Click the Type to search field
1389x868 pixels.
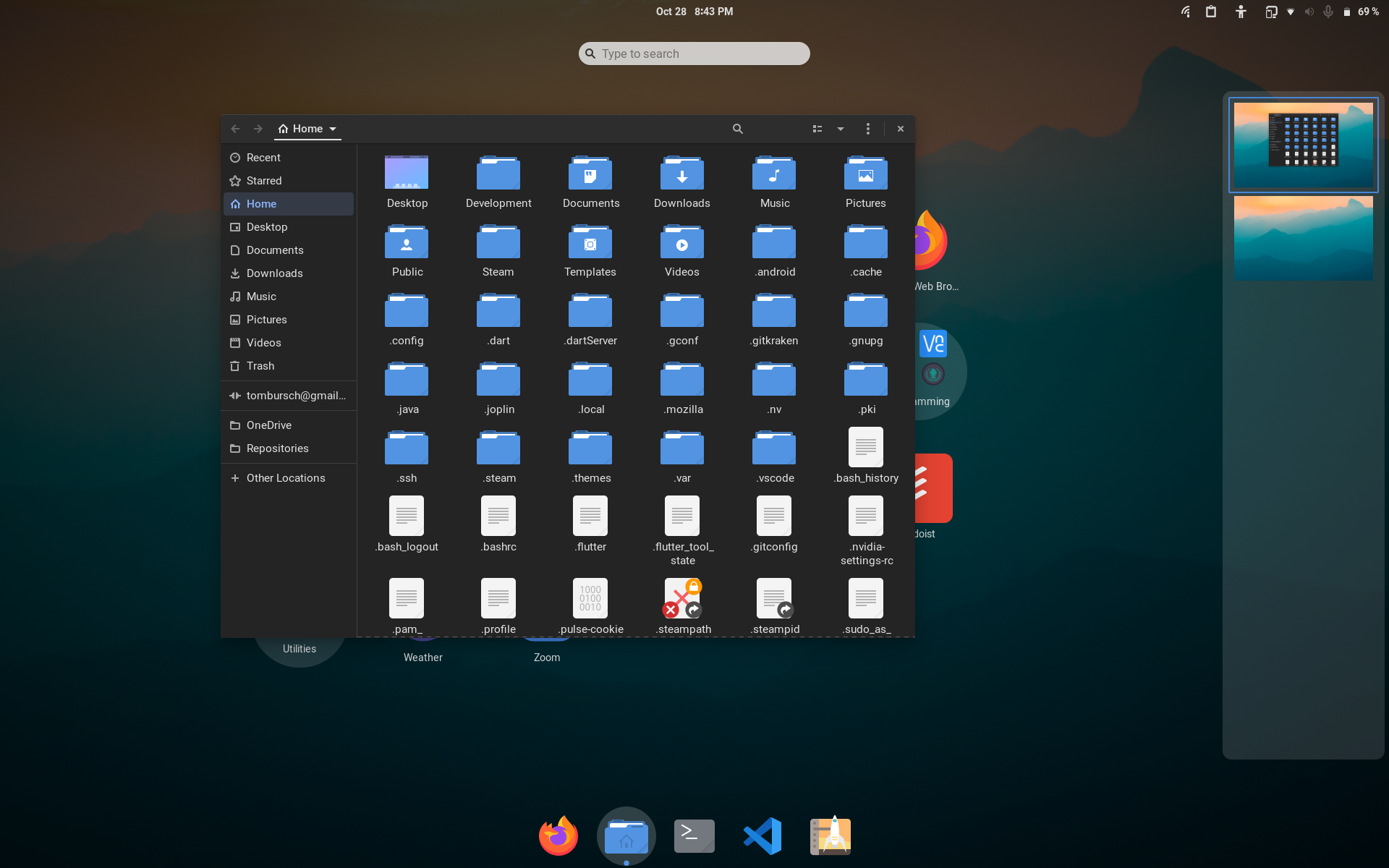[694, 54]
